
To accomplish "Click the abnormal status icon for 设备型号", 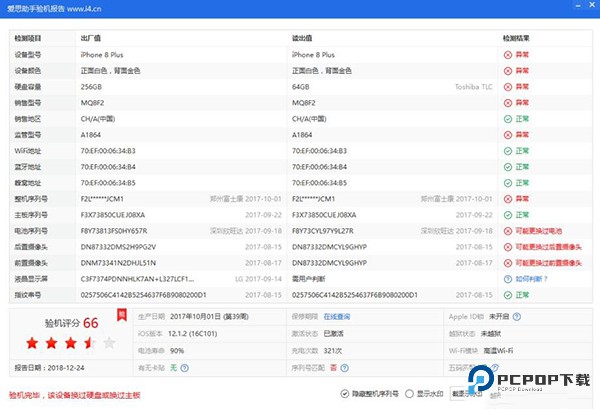I will point(508,55).
